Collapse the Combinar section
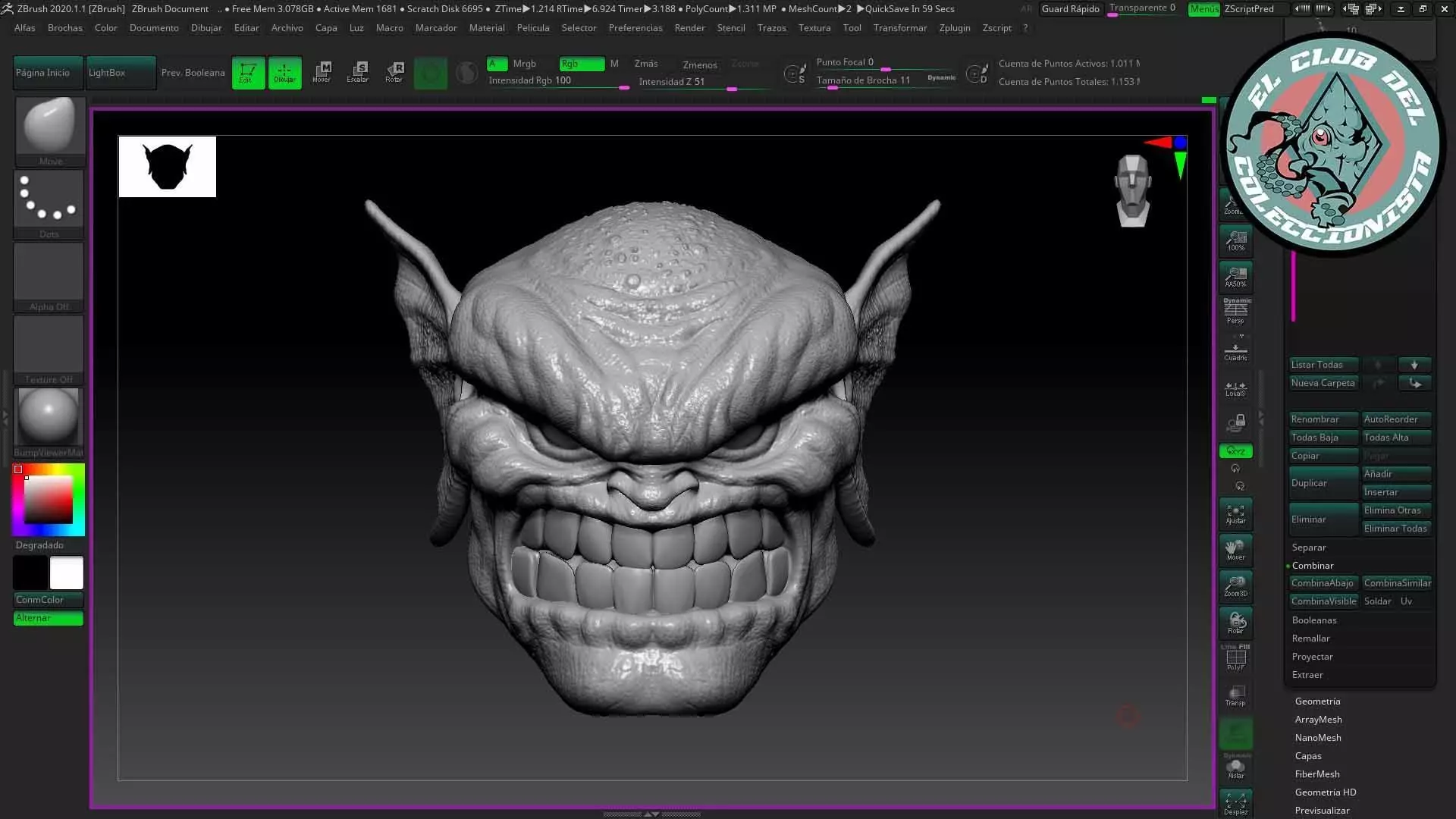Screen dimensions: 1456x819 [1313, 566]
